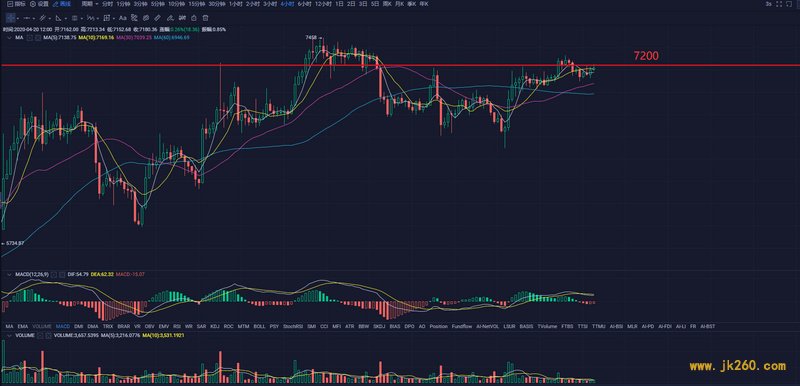Image resolution: width=800 pixels, height=386 pixels.
Task: Open the 周期 period dropdown
Action: point(90,4)
